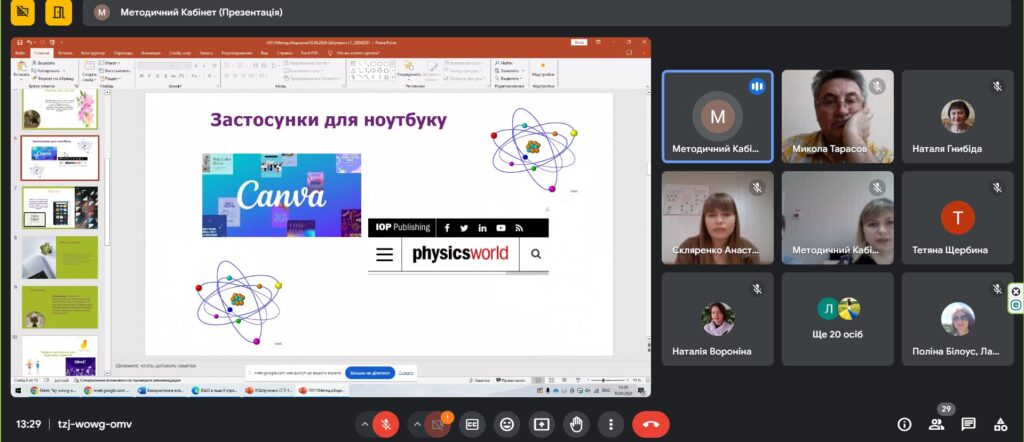Screen dimensions: 1024x442
Task: Click 'Більше не ділитися' stop sharing button
Action: (x=370, y=373)
